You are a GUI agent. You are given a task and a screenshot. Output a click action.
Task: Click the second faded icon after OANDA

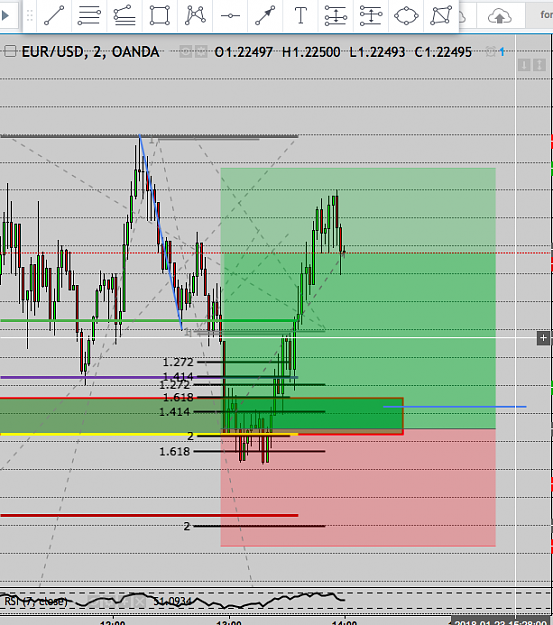pos(201,52)
